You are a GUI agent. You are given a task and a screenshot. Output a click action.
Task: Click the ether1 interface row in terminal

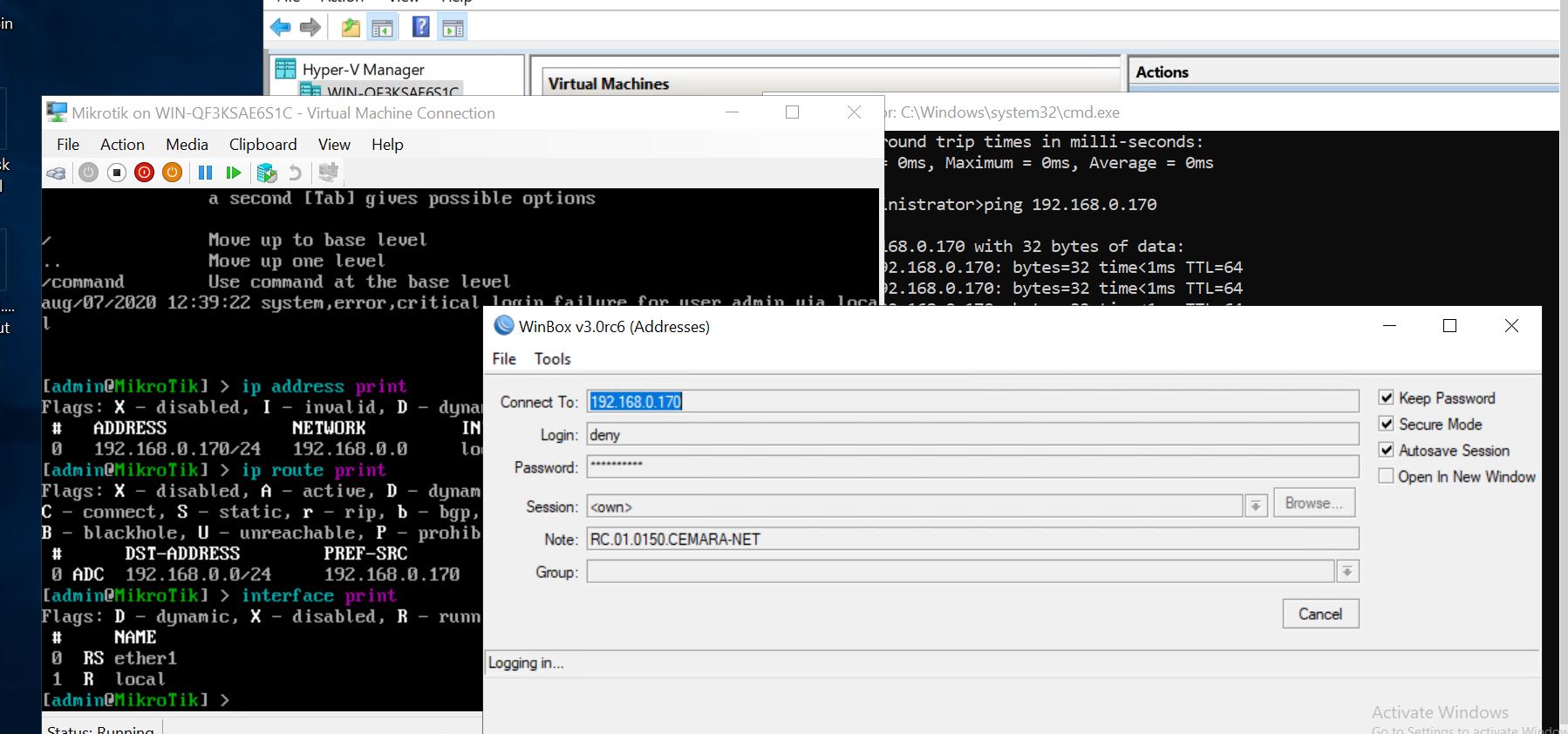click(x=113, y=658)
